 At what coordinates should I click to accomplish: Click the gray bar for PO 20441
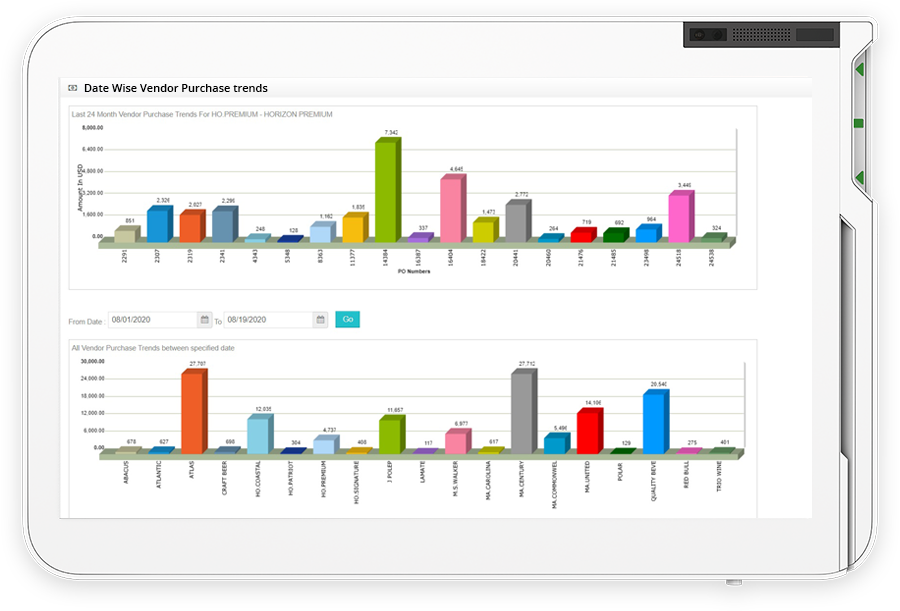click(x=516, y=220)
